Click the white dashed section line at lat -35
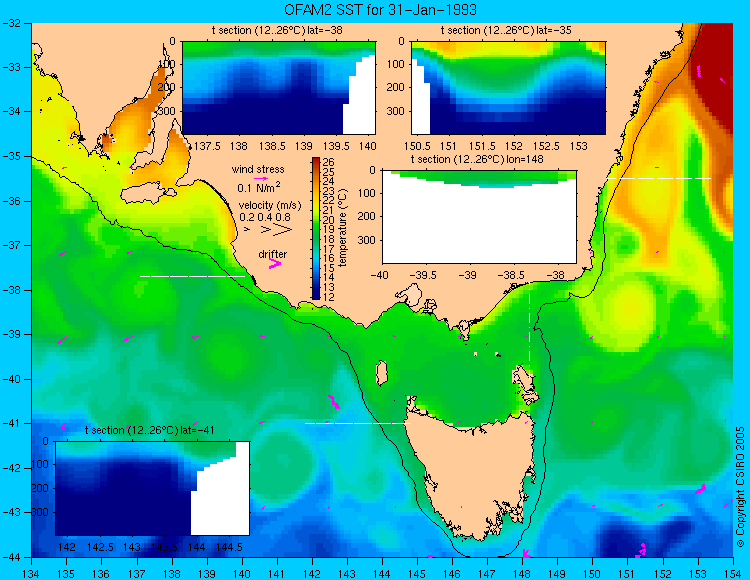The width and height of the screenshot is (750, 580). 659,178
